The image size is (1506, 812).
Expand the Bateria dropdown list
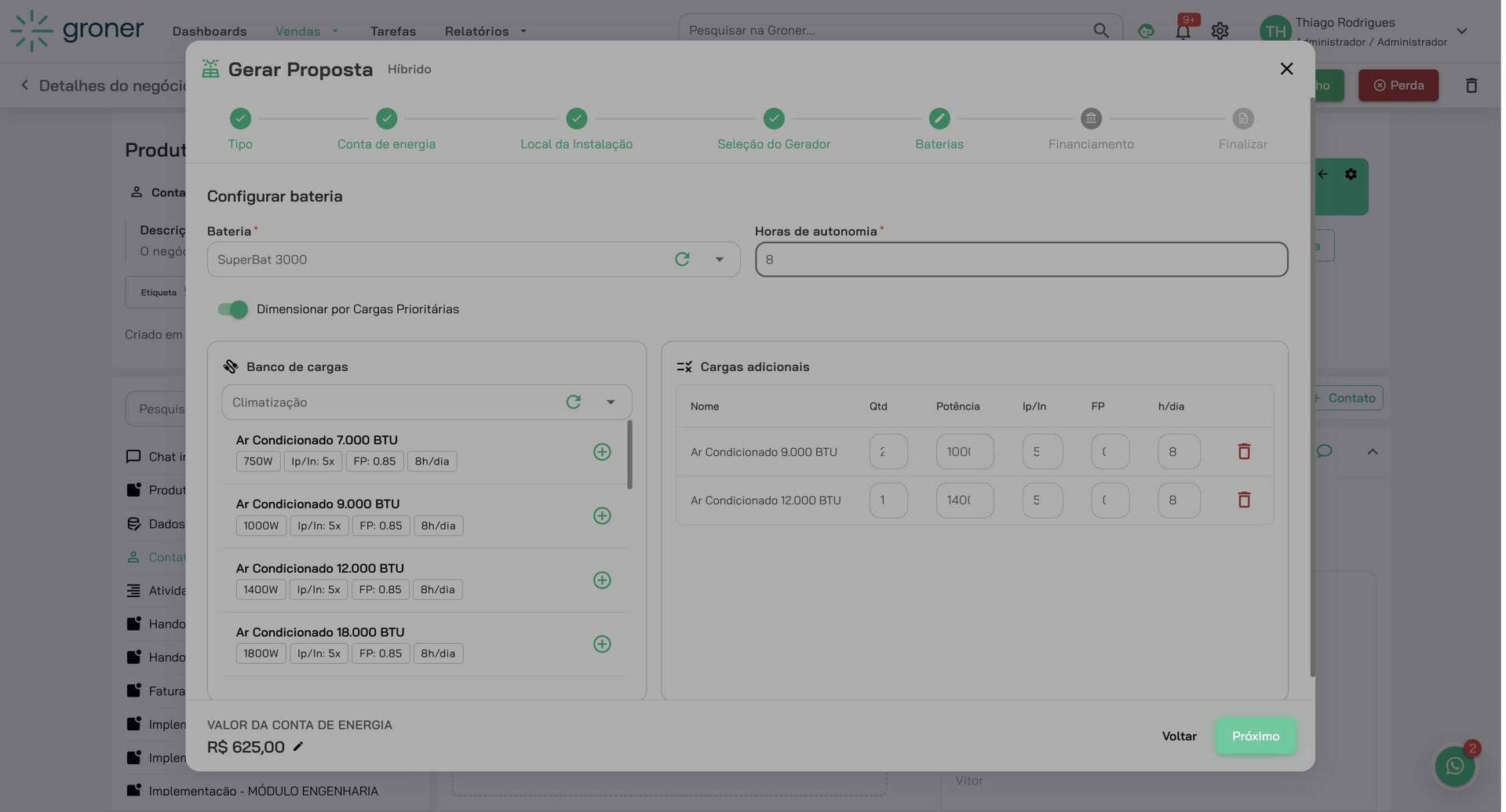click(x=719, y=259)
